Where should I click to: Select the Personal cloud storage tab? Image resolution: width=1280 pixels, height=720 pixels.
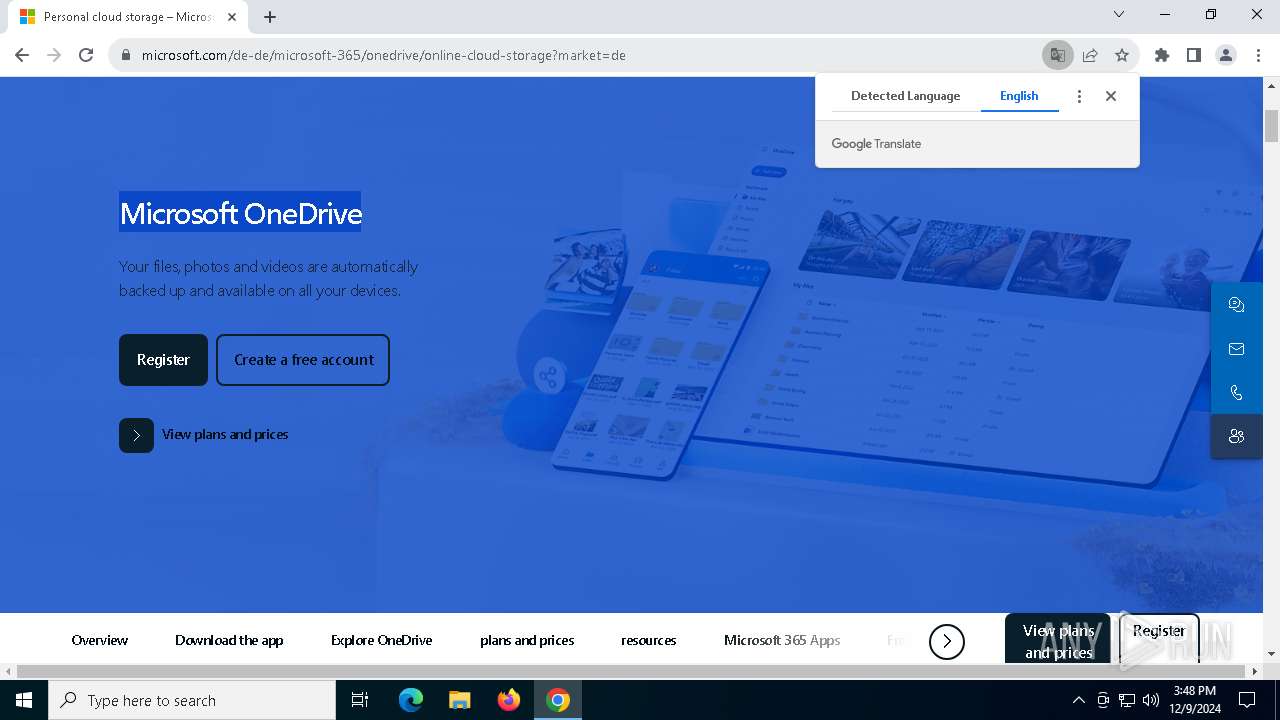pyautogui.click(x=128, y=17)
